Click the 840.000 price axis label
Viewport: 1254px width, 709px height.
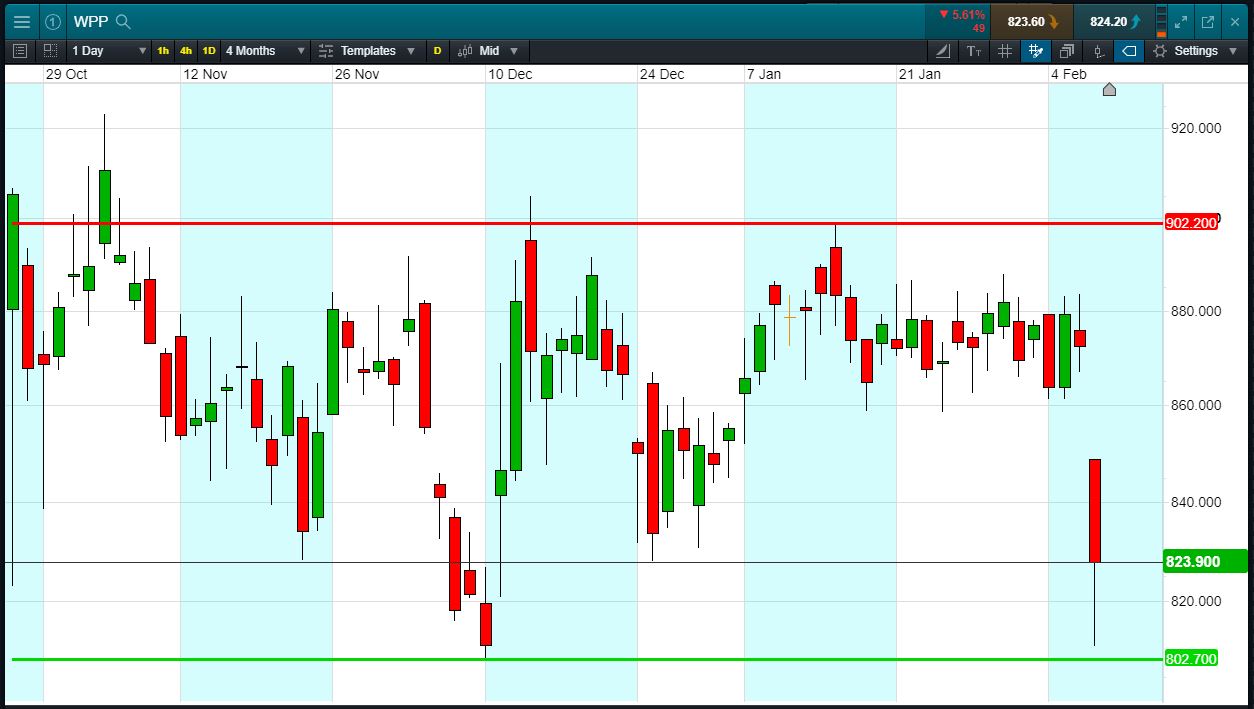(1194, 502)
